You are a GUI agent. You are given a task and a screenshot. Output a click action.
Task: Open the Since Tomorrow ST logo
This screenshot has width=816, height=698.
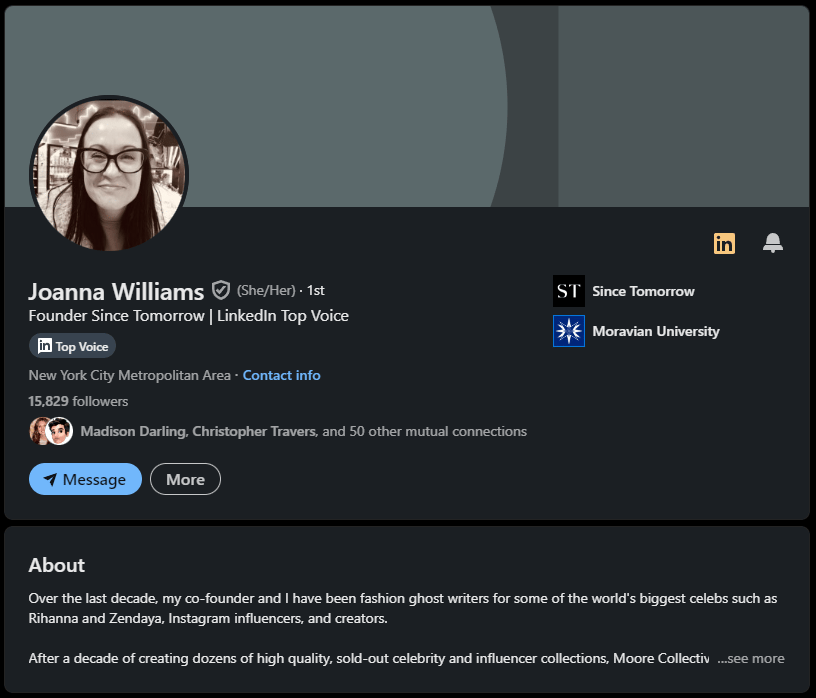(x=569, y=291)
